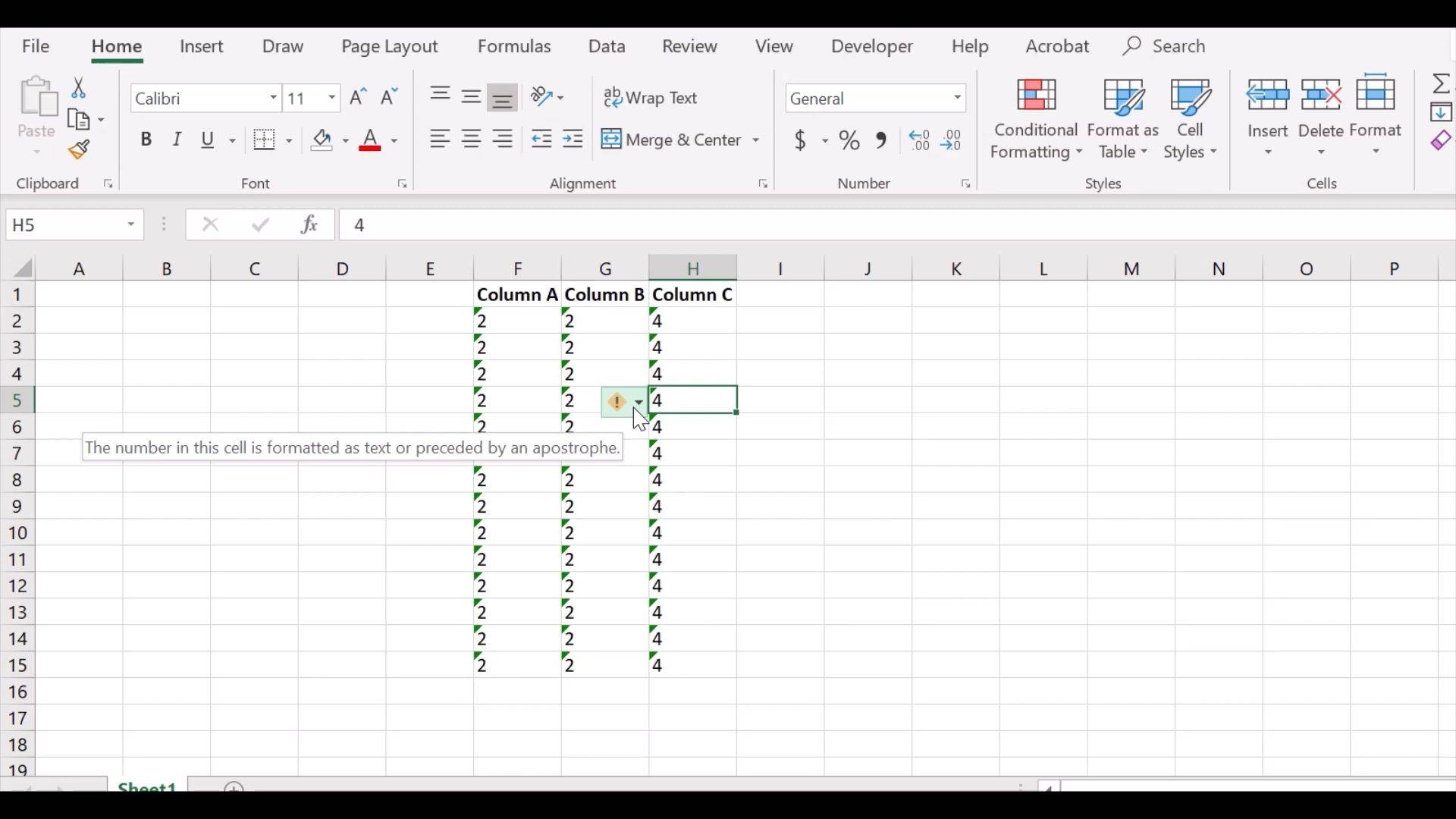Apply the red font color swatch
The image size is (1456, 819).
coord(370,140)
